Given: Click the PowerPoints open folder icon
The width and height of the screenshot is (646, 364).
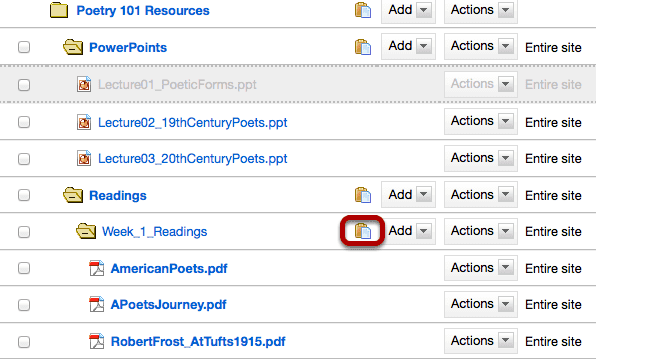Looking at the screenshot, I should 73,47.
